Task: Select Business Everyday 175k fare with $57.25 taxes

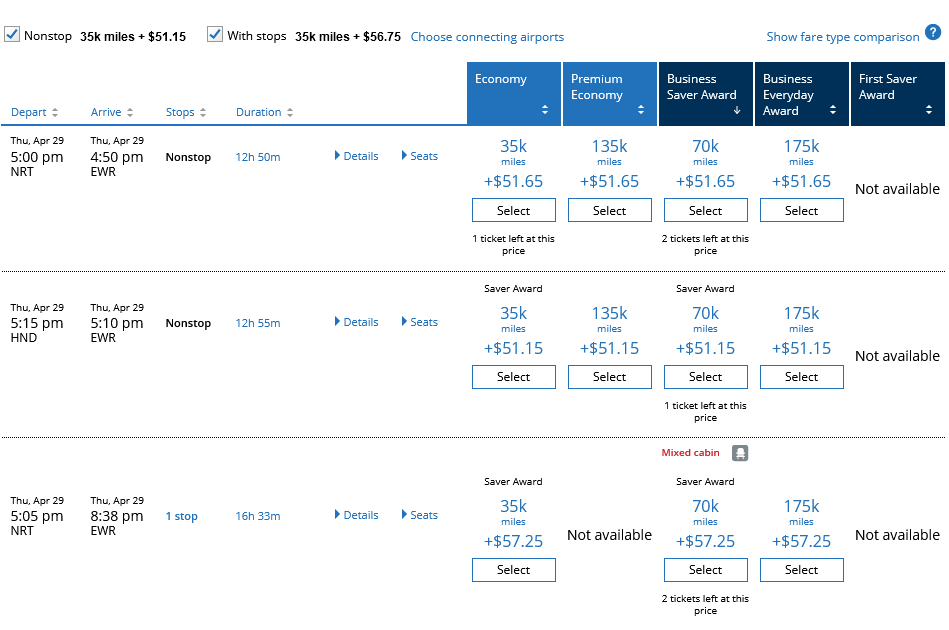Action: (x=802, y=569)
